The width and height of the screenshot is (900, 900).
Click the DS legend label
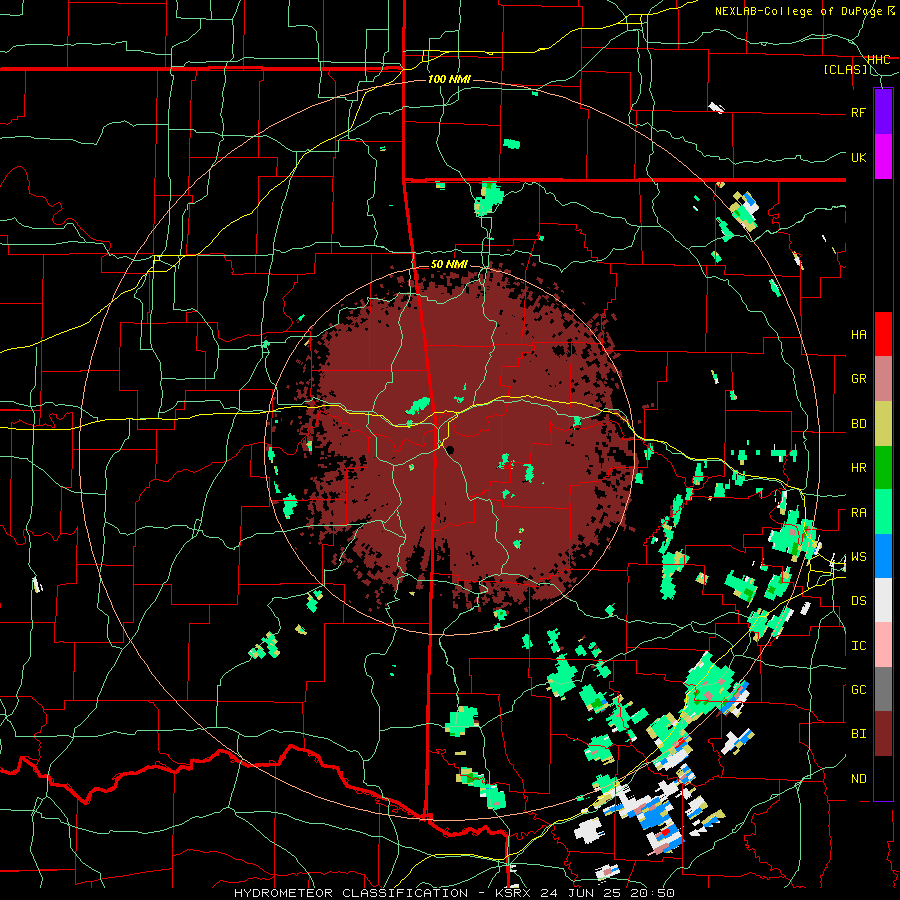858,601
